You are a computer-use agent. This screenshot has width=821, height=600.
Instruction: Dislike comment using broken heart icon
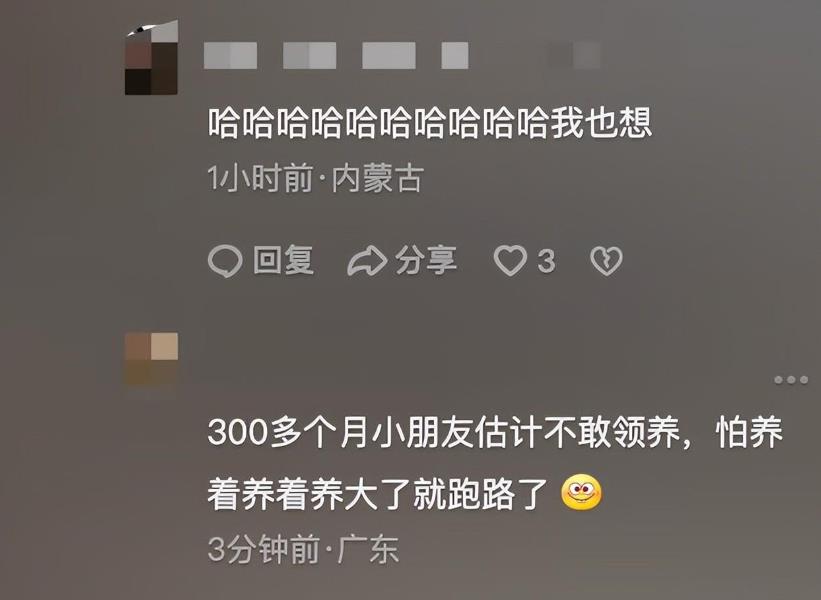(606, 261)
